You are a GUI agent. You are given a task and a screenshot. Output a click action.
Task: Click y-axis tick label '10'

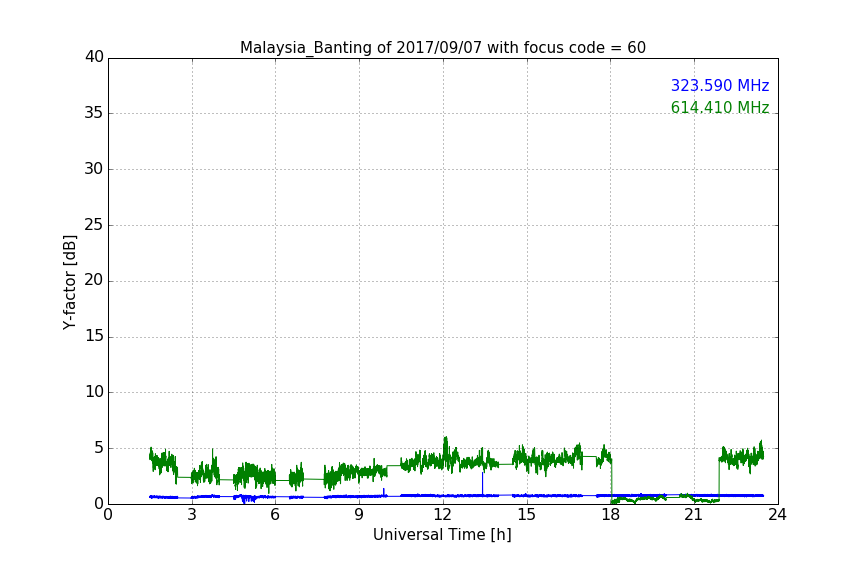point(94,392)
